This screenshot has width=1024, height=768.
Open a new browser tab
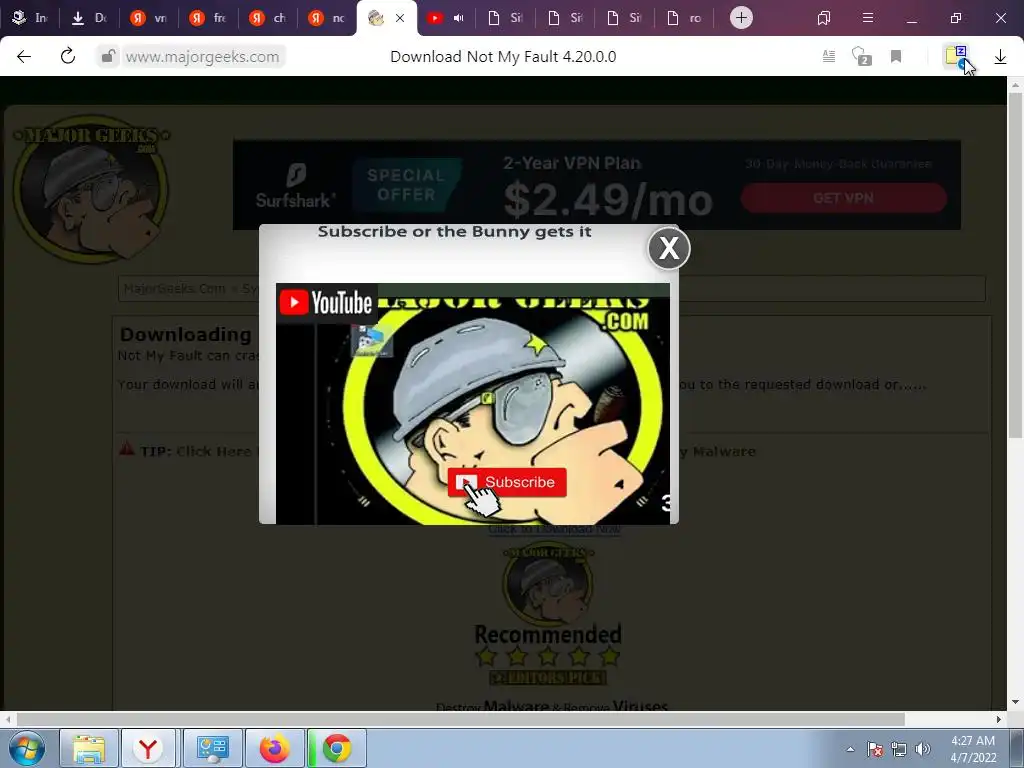(x=741, y=18)
